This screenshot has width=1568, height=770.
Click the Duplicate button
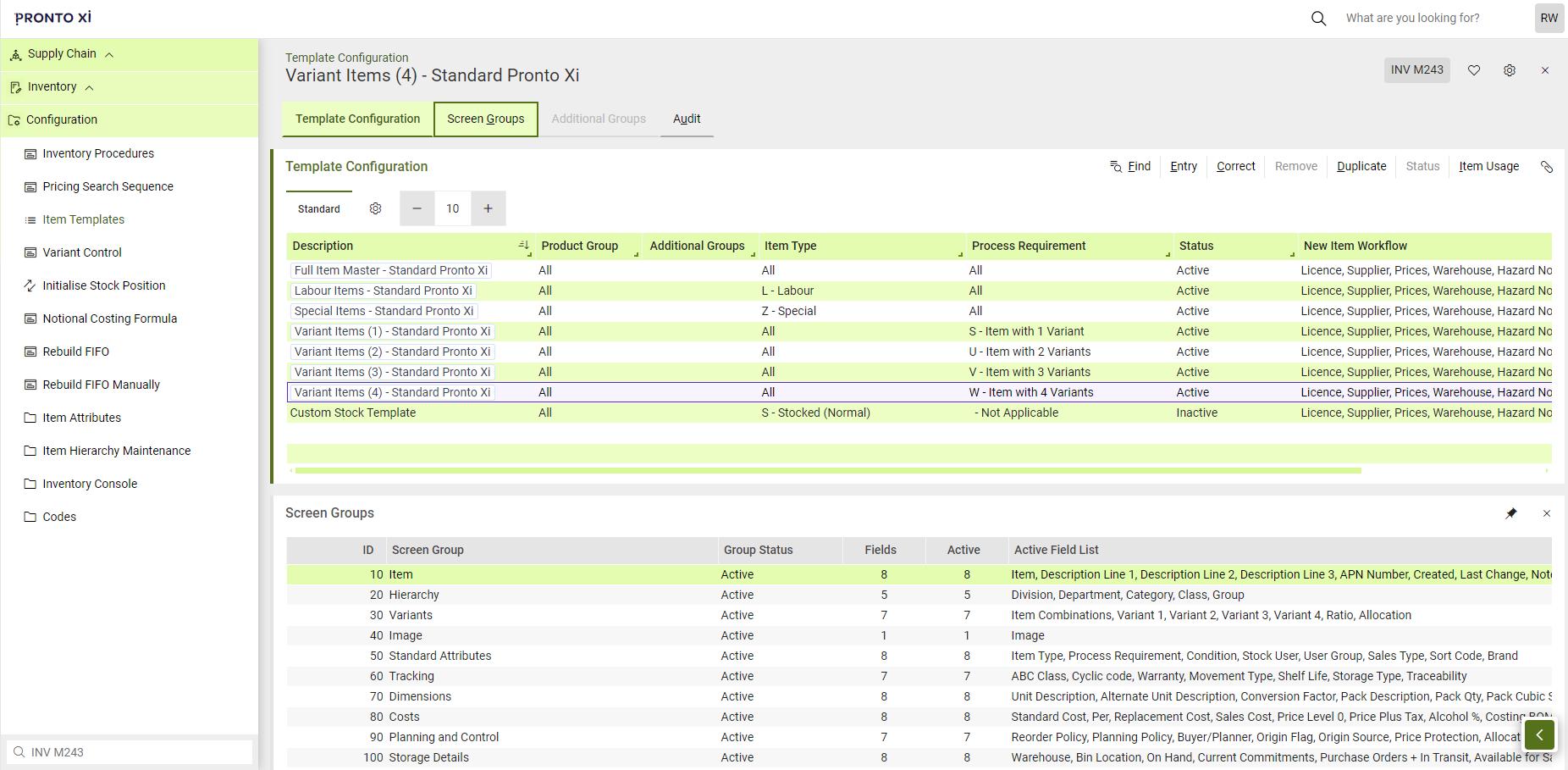click(x=1361, y=166)
